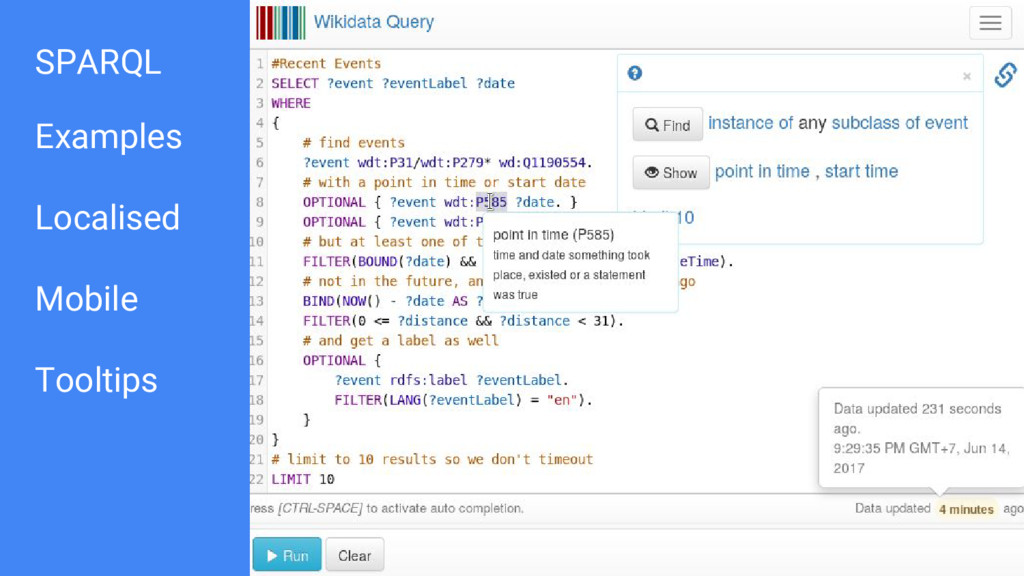The image size is (1024, 576).
Task: Open the hamburger navigation menu
Action: 990,23
